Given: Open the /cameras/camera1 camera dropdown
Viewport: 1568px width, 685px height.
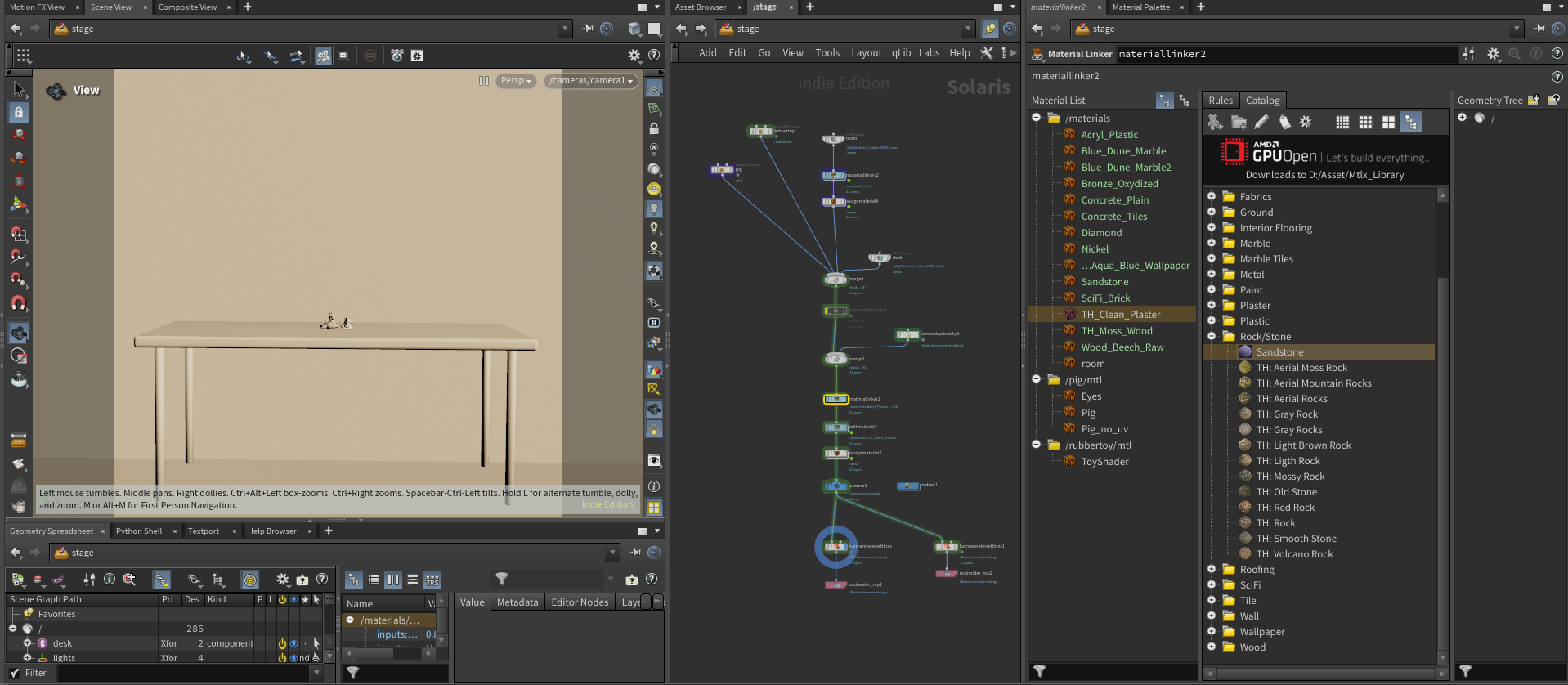Looking at the screenshot, I should pos(591,81).
